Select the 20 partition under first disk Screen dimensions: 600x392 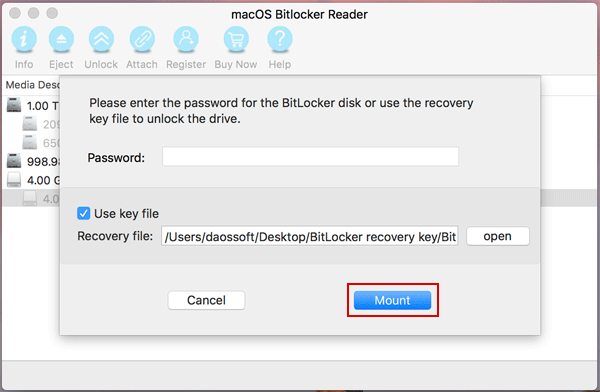(41, 124)
